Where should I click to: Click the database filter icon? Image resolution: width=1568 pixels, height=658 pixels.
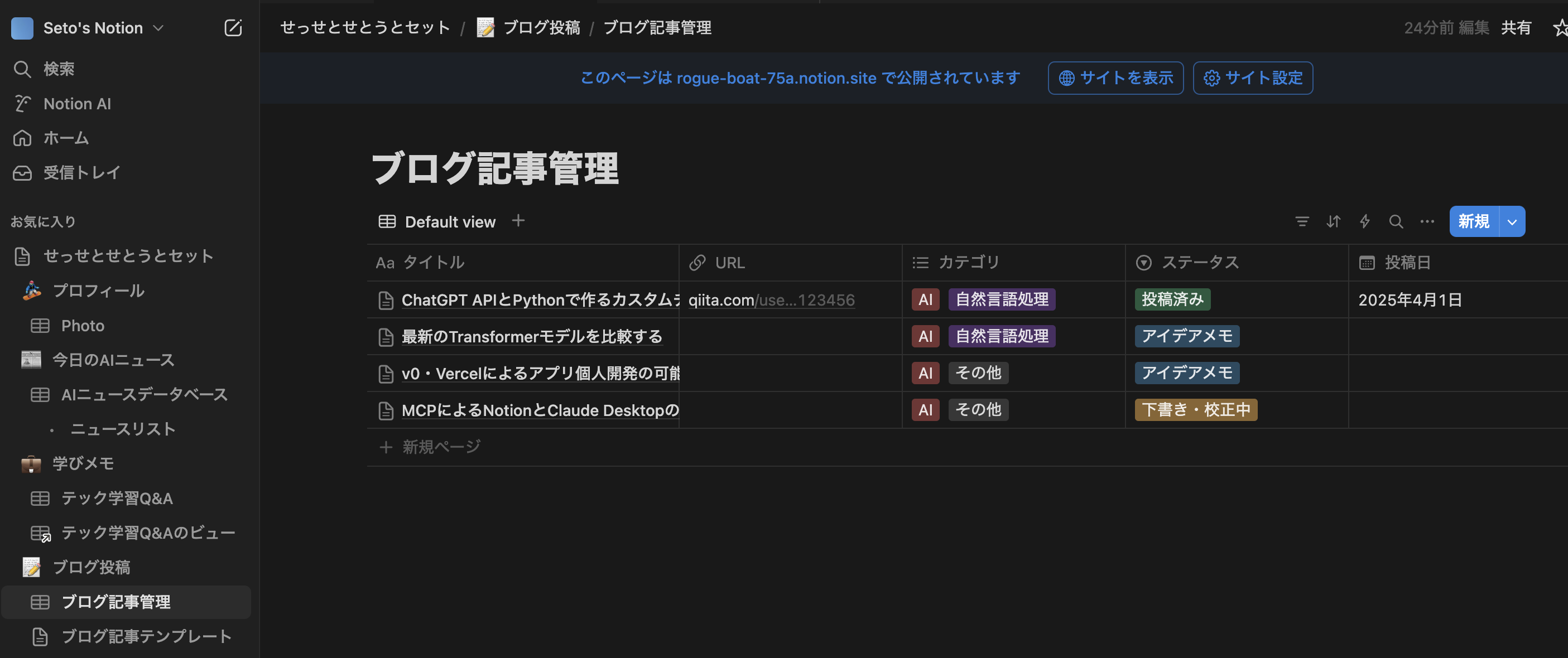click(1301, 221)
